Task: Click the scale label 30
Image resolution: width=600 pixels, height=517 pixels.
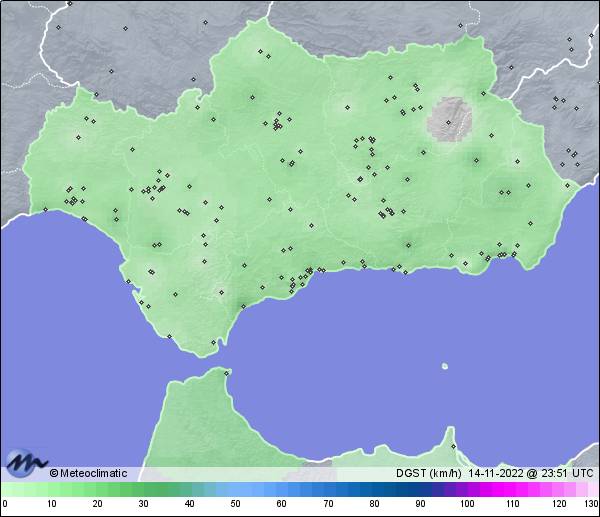Action: tap(143, 504)
